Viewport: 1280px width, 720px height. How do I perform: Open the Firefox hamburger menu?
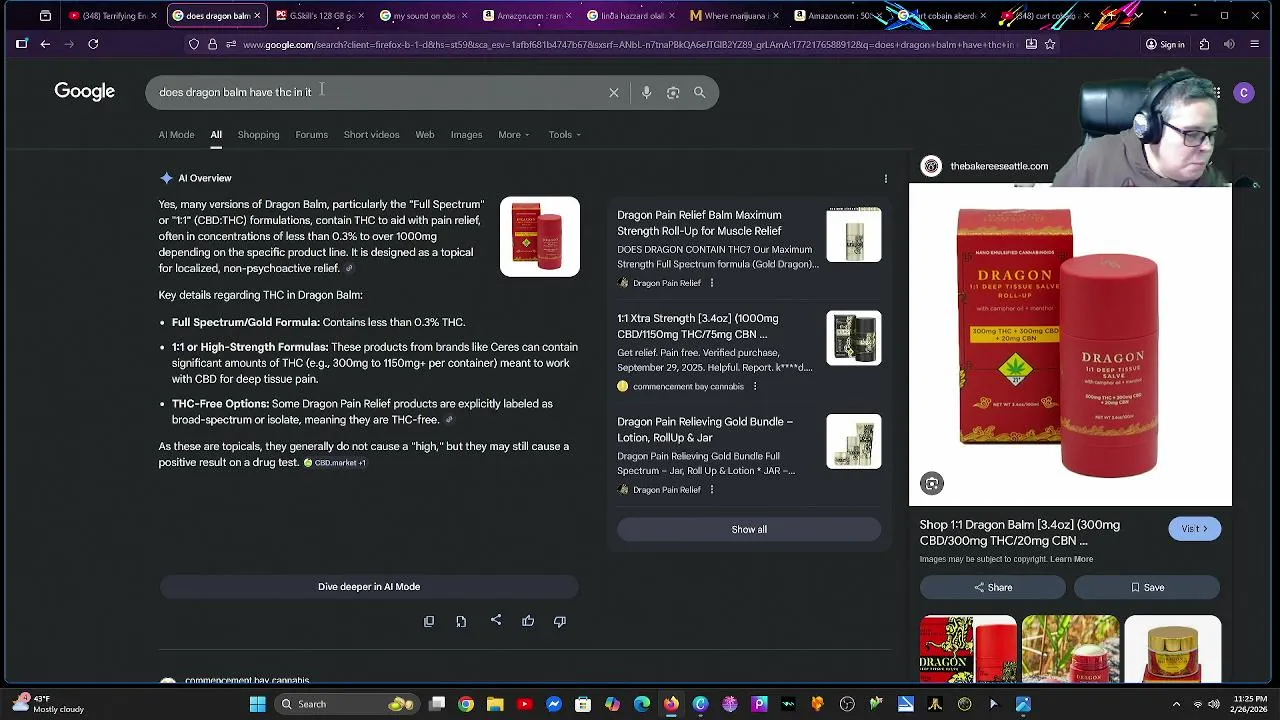click(x=1254, y=44)
